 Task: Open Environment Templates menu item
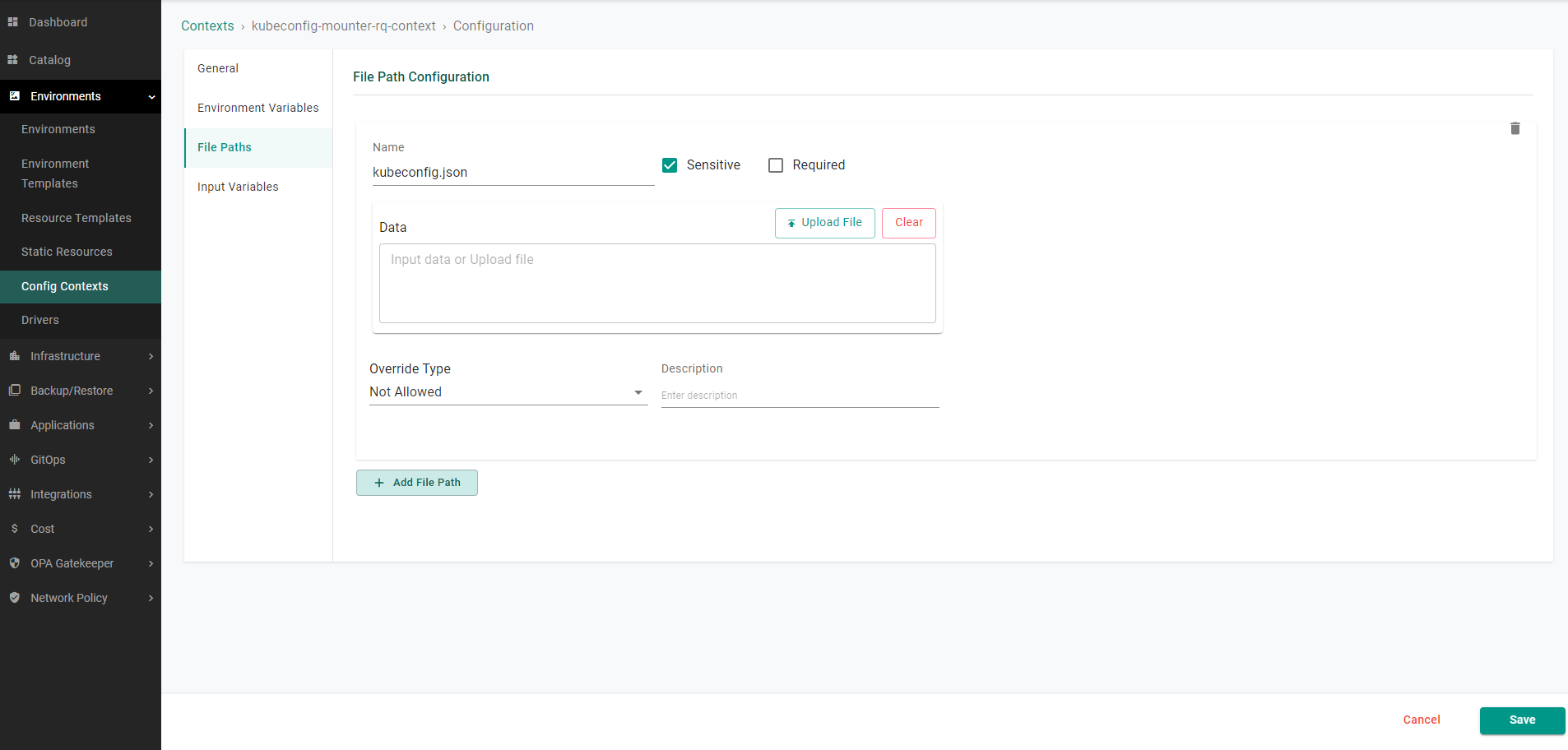tap(81, 174)
